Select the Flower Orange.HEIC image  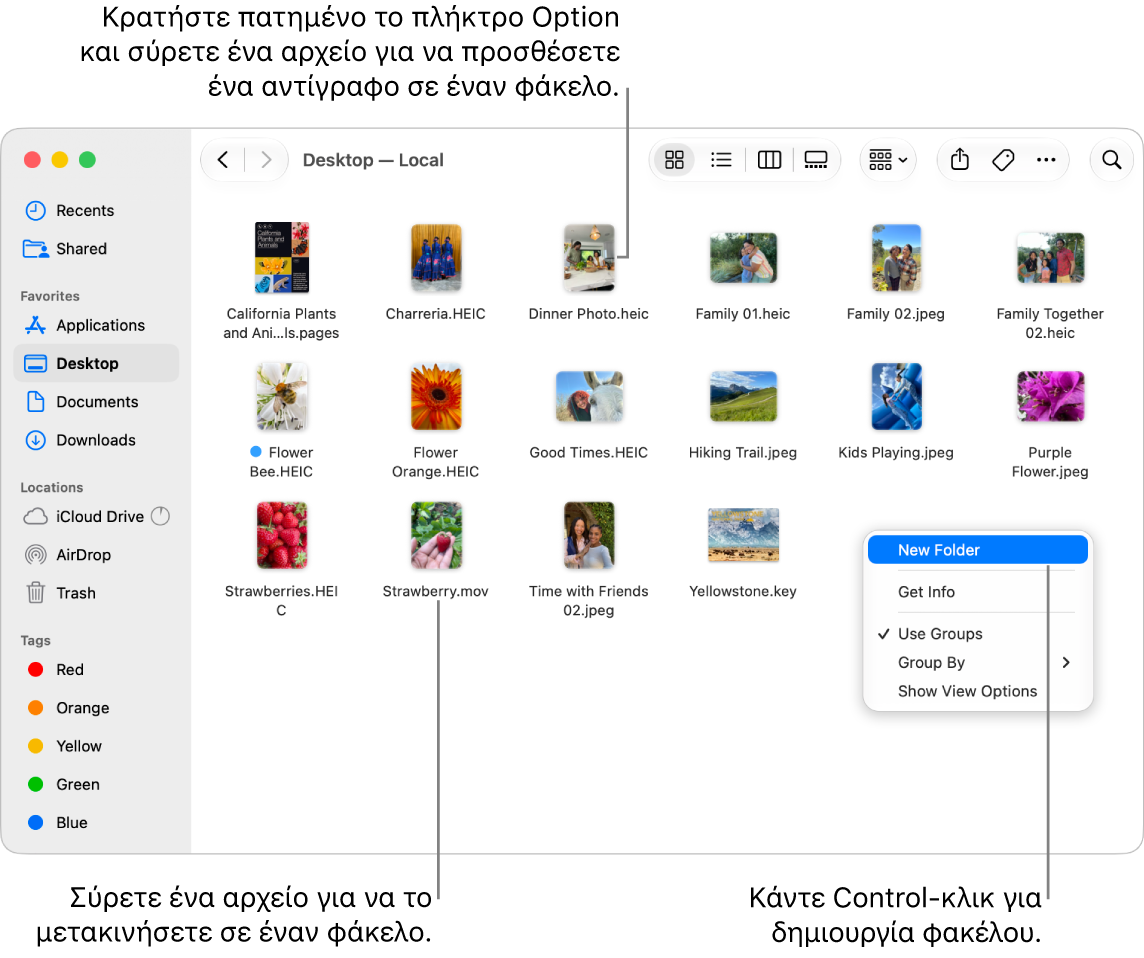436,420
